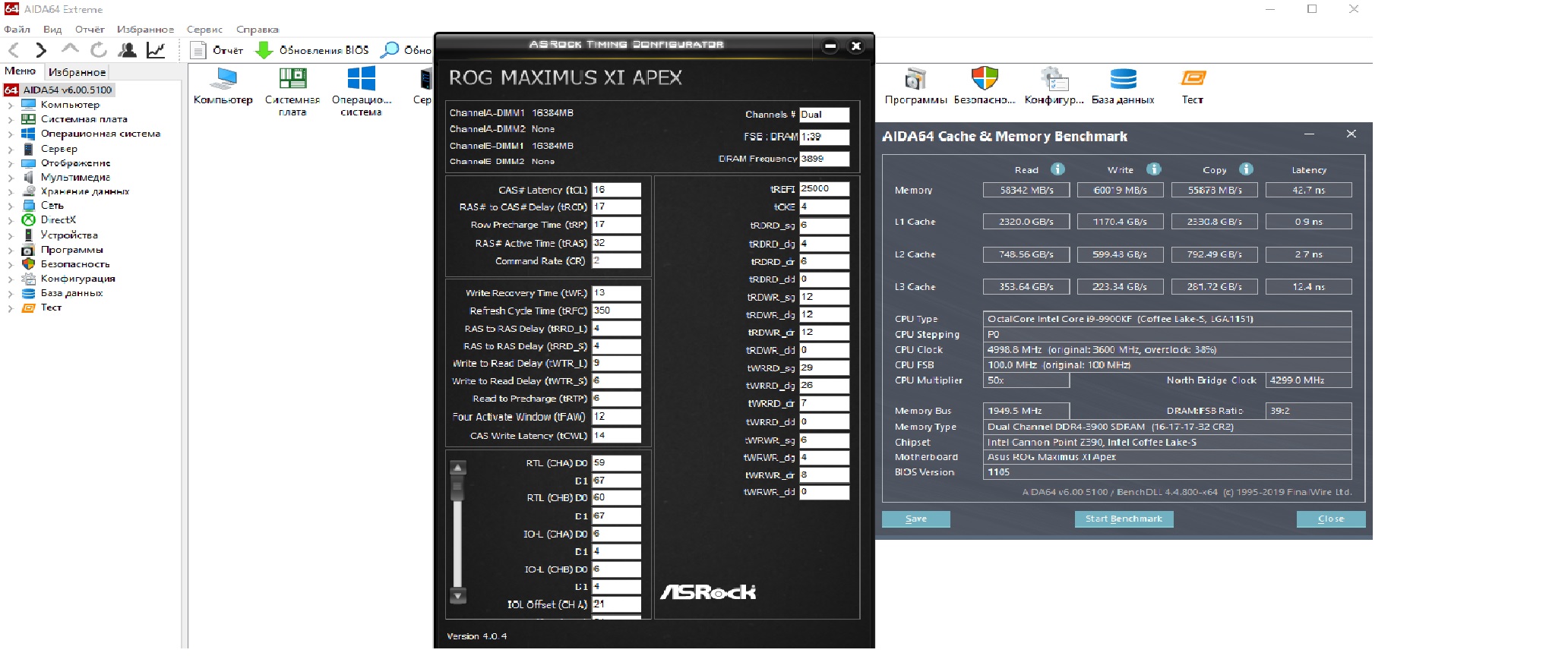Expand the Сервер tree node
Screen dimensions: 1568x656
(10, 149)
